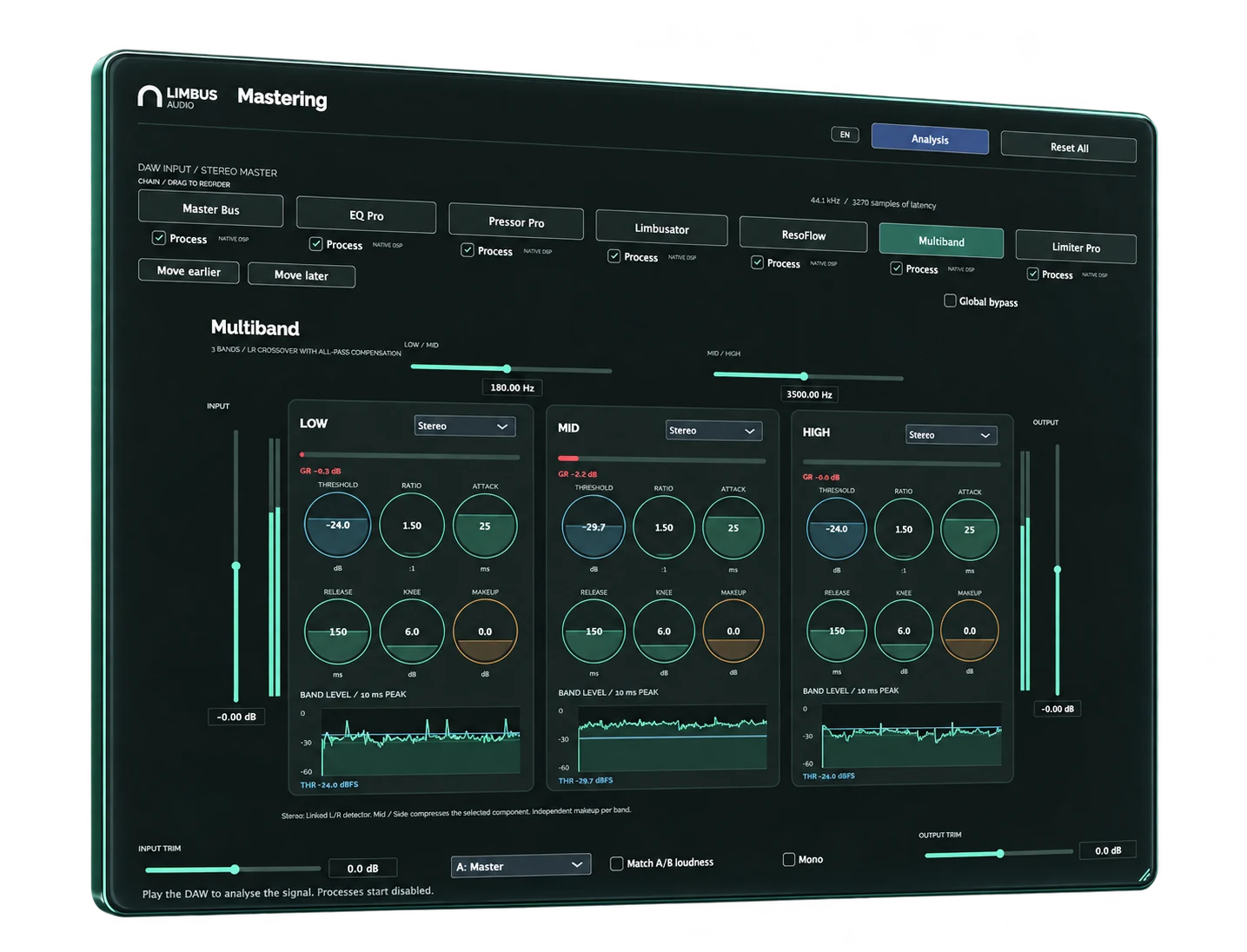The width and height of the screenshot is (1247, 952).
Task: Click the EN language button
Action: coord(845,135)
